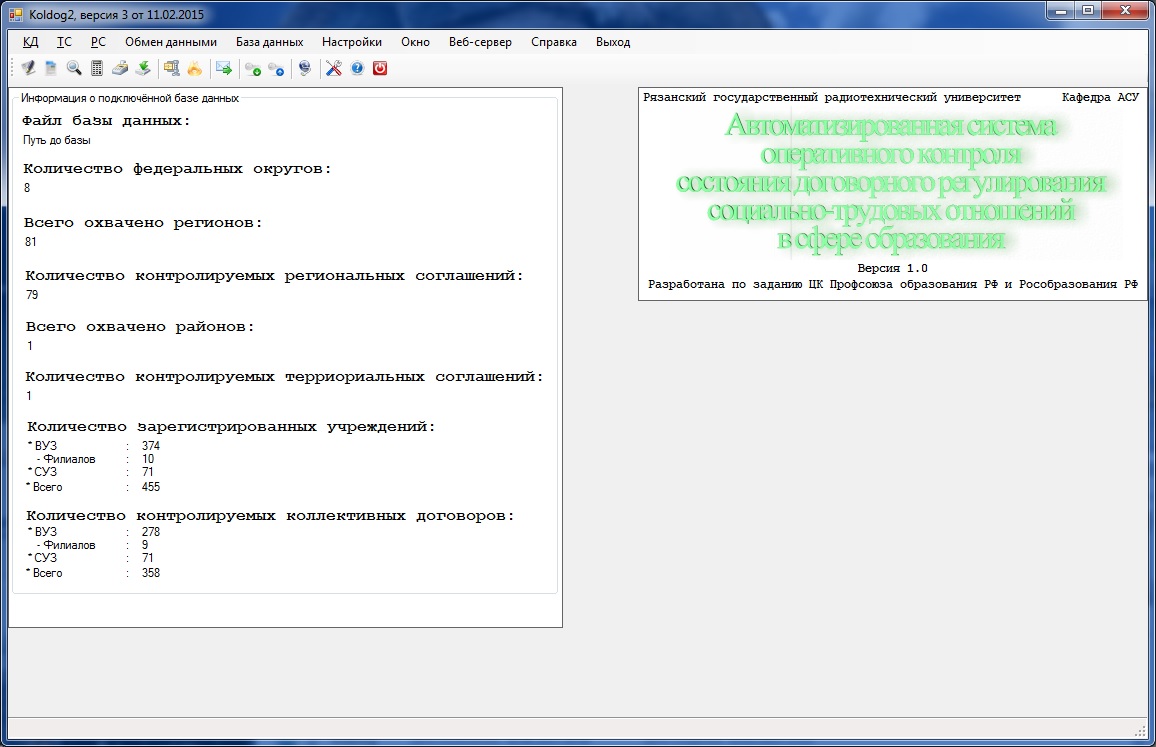The width and height of the screenshot is (1156, 747).
Task: Click the registered ВУЗ value 374
Action: (x=150, y=445)
